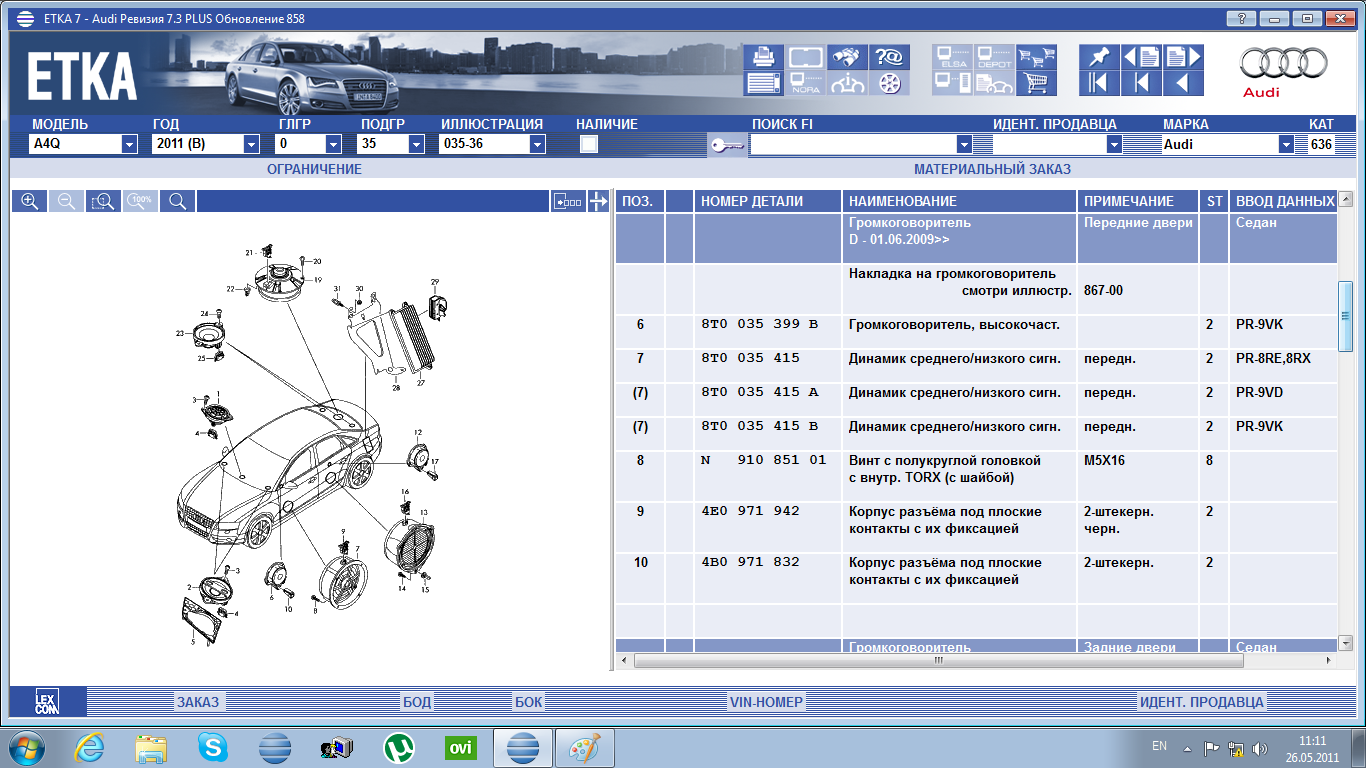The height and width of the screenshot is (768, 1366).
Task: Click the НОМЕР ДЕТАЛИ column header
Action: (x=767, y=201)
